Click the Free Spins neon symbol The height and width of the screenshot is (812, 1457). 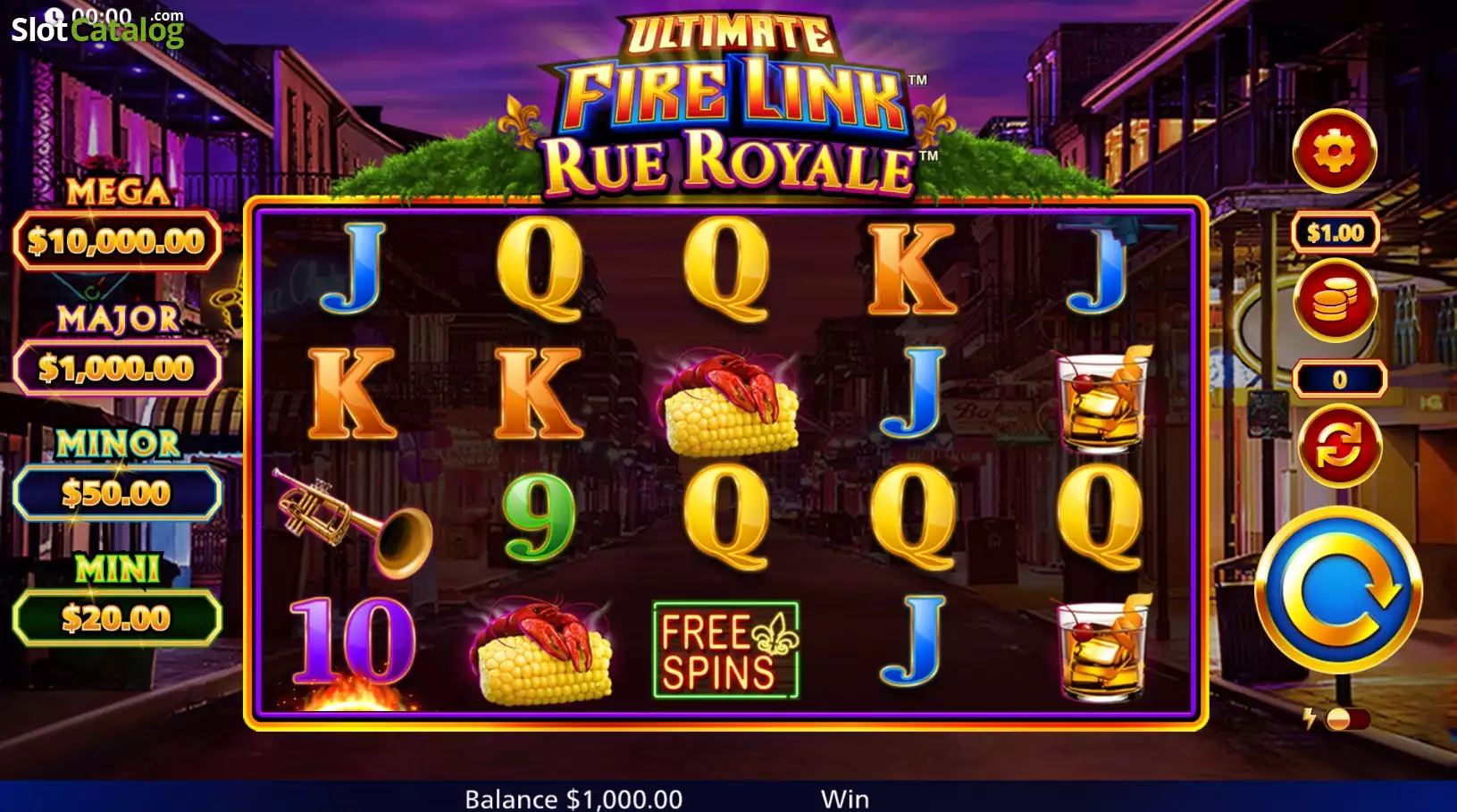pyautogui.click(x=726, y=649)
